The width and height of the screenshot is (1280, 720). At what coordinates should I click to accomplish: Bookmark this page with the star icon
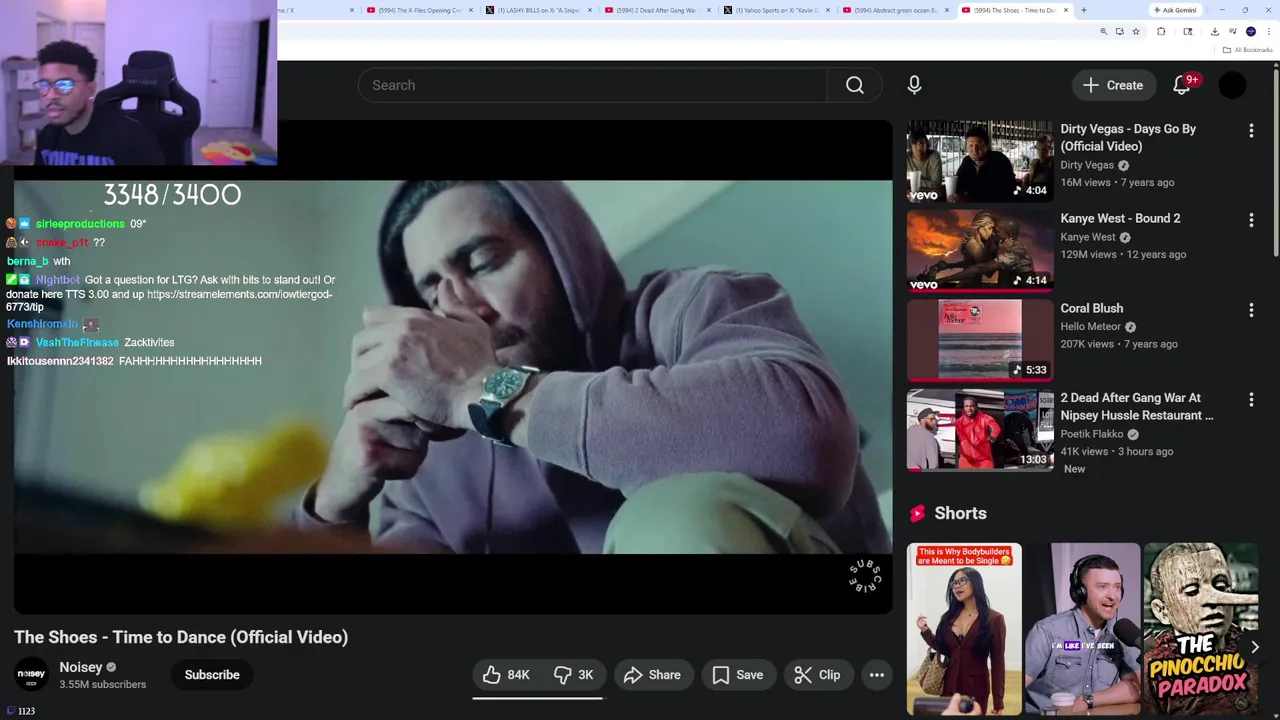[1136, 31]
